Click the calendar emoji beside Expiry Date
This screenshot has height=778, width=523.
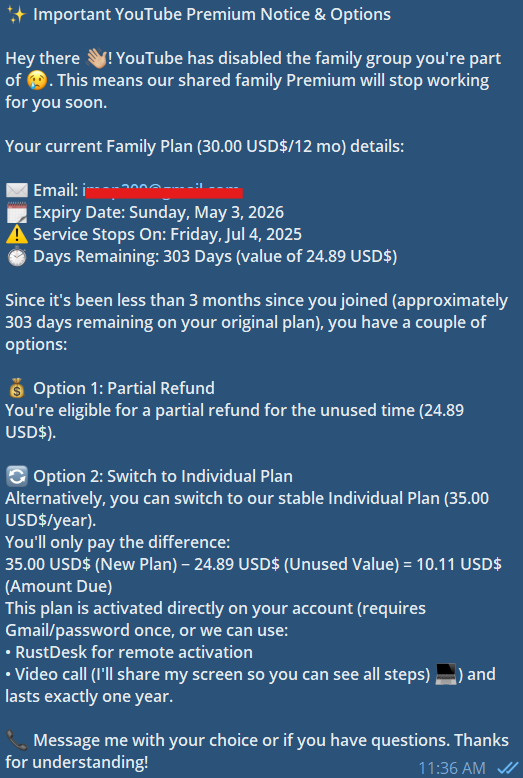(x=16, y=212)
